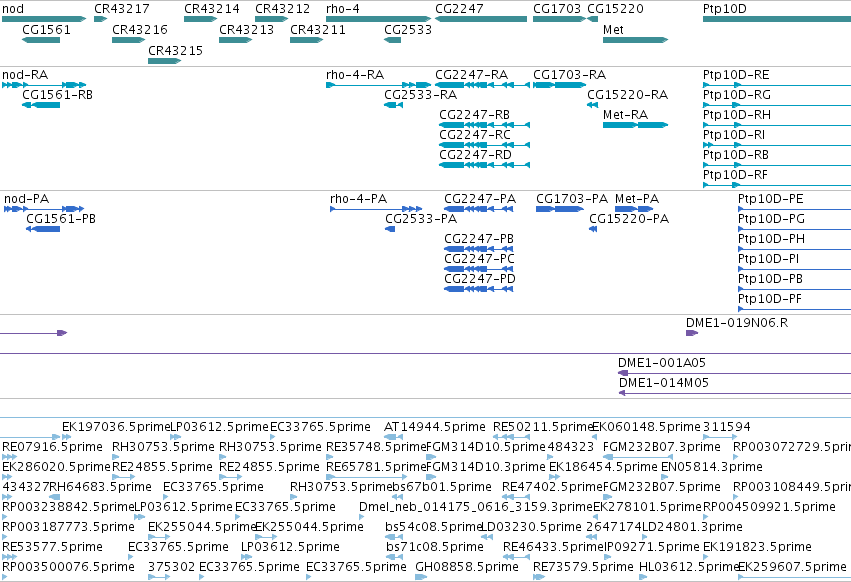Screen dimensions: 851x582
Task: Select protein Ptp10D-PI
Action: [795, 269]
